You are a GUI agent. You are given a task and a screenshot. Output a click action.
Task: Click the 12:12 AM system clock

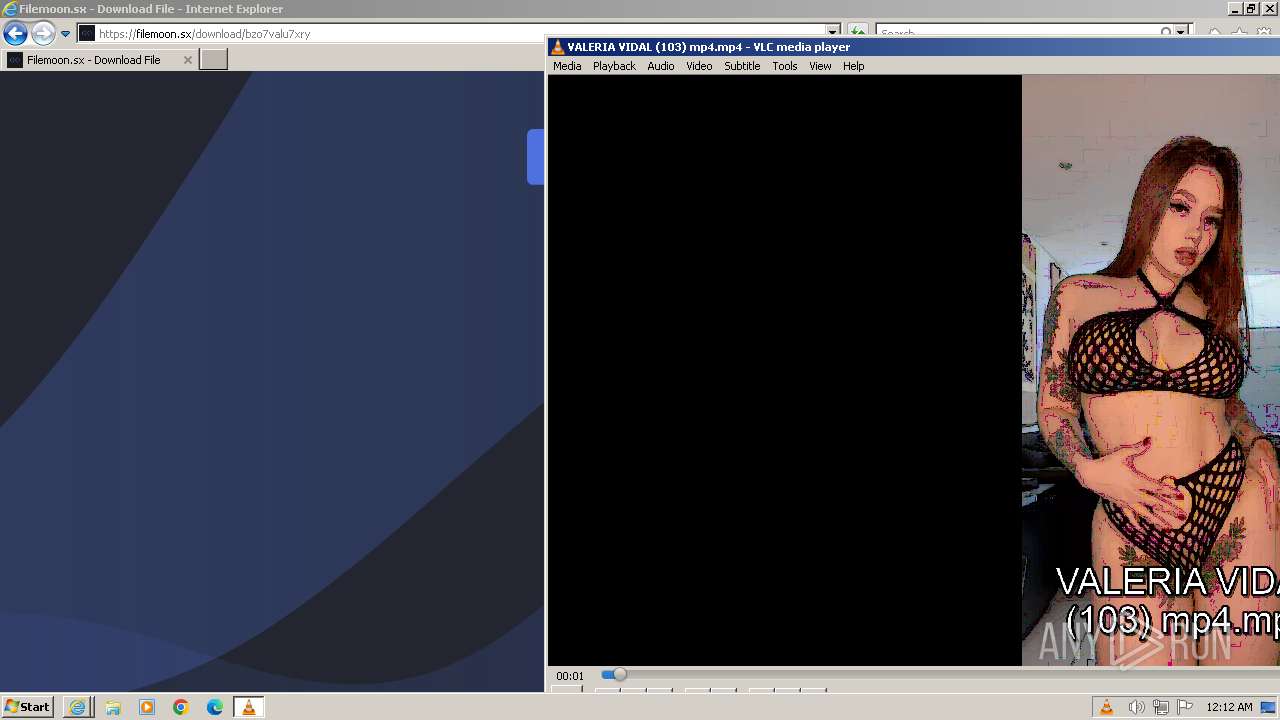pos(1229,707)
